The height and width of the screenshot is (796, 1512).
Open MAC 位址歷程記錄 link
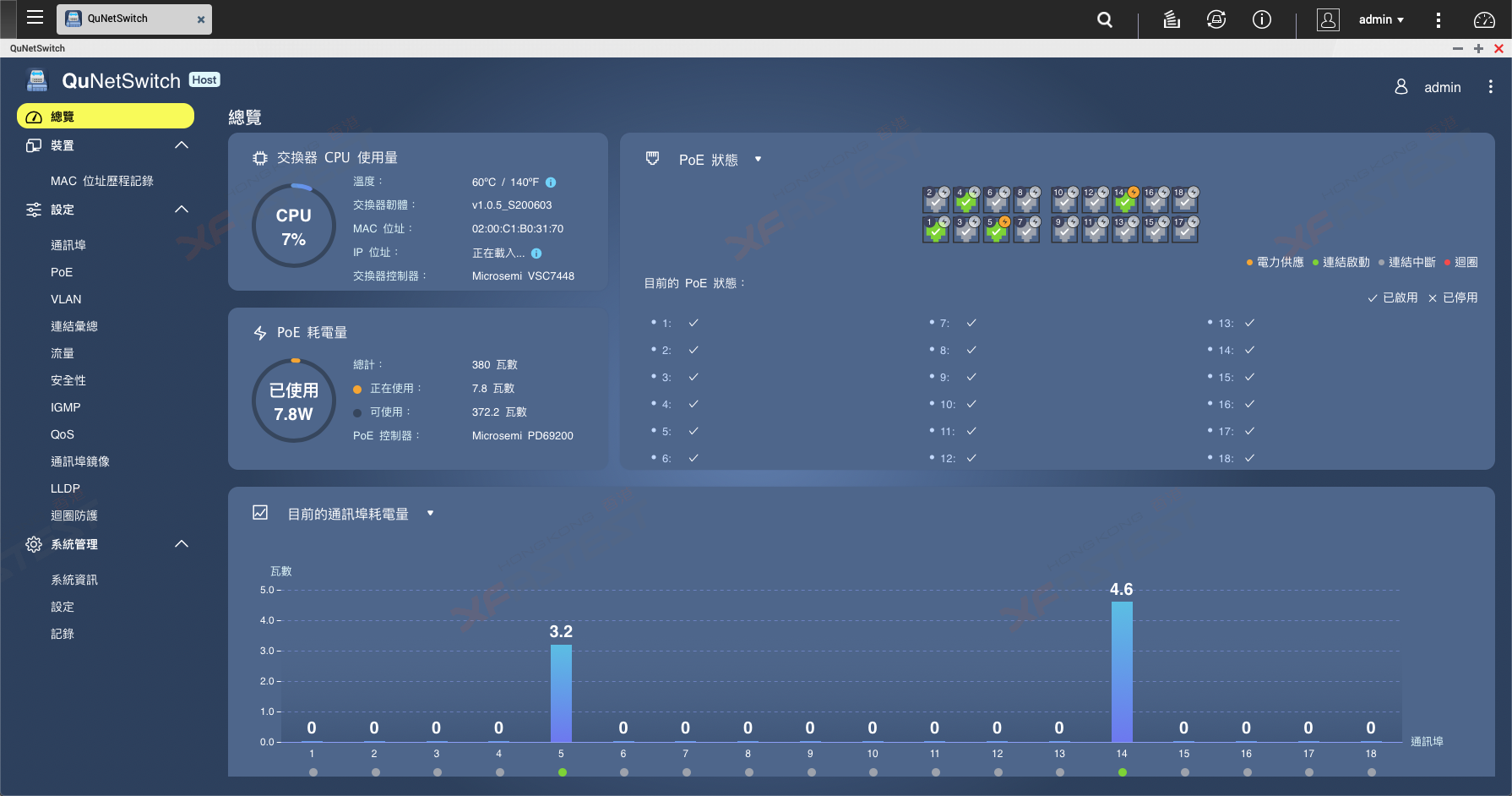[x=102, y=181]
